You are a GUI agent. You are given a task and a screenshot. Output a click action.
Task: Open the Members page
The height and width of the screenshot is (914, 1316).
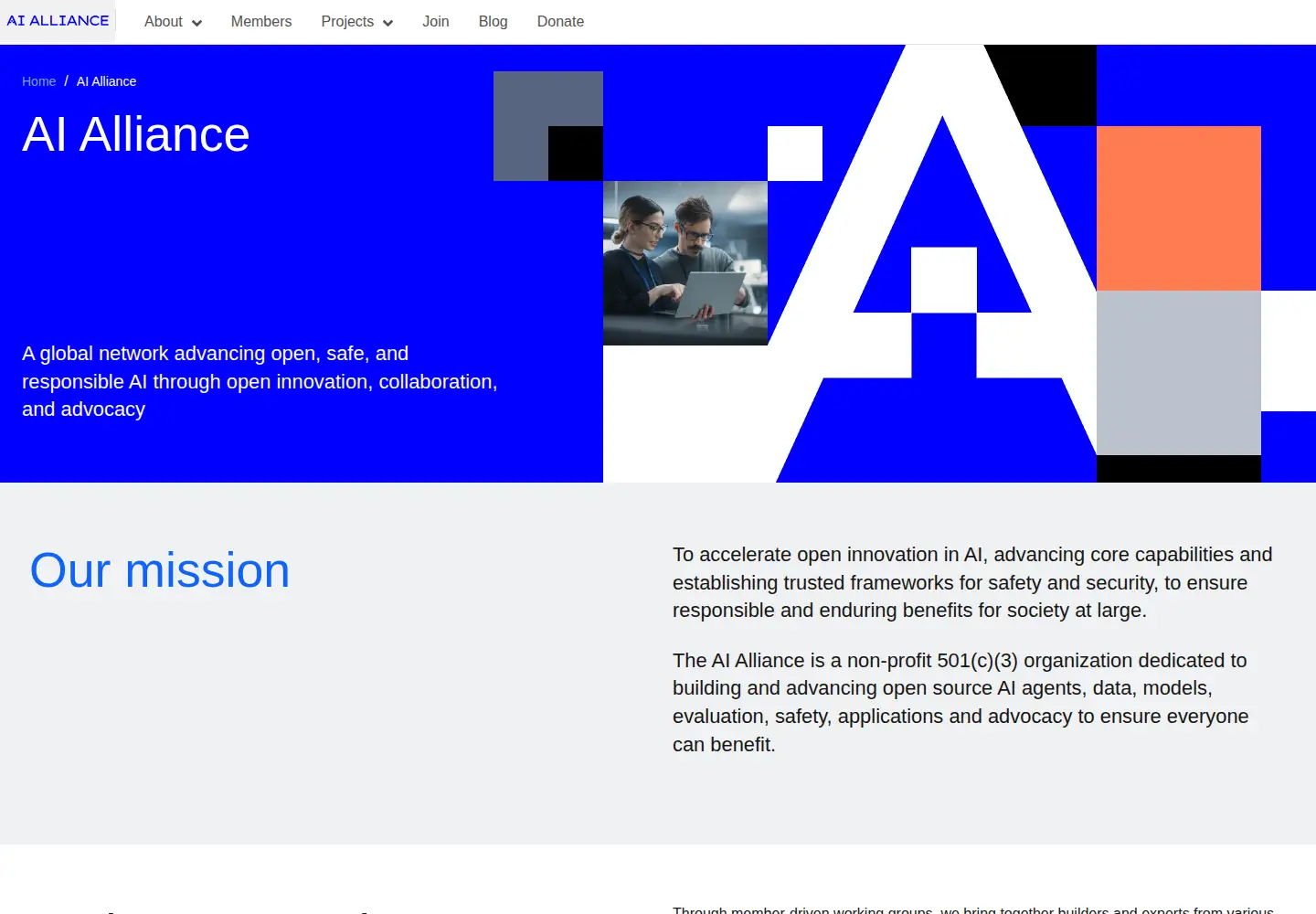[261, 21]
